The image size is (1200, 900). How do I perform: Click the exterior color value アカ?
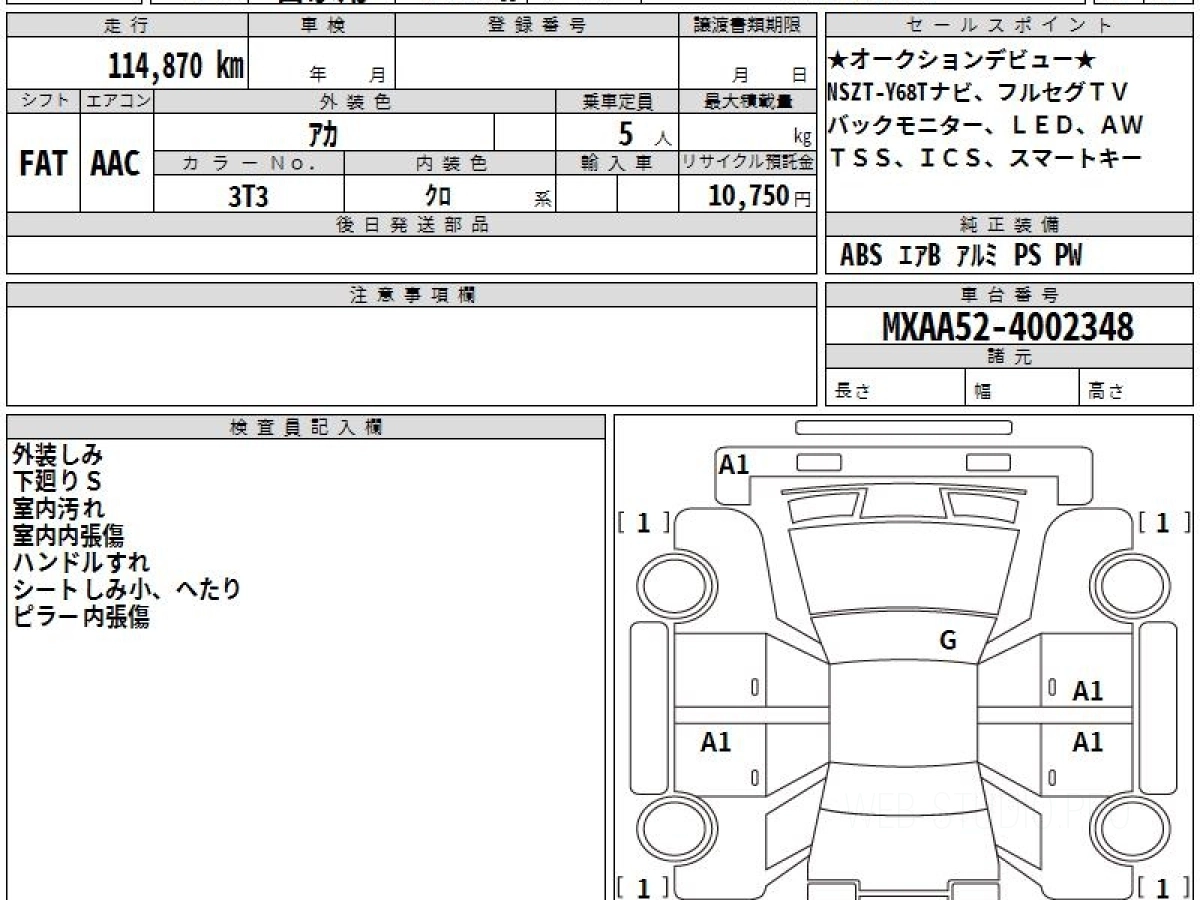[322, 133]
